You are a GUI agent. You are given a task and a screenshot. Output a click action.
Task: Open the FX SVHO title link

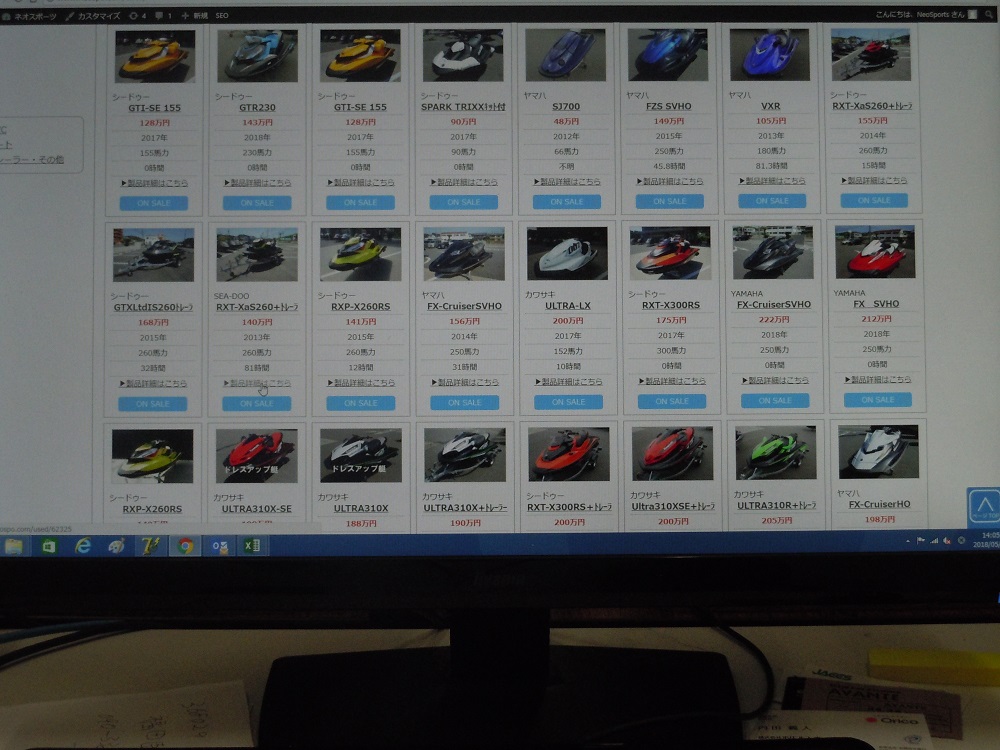tap(876, 304)
